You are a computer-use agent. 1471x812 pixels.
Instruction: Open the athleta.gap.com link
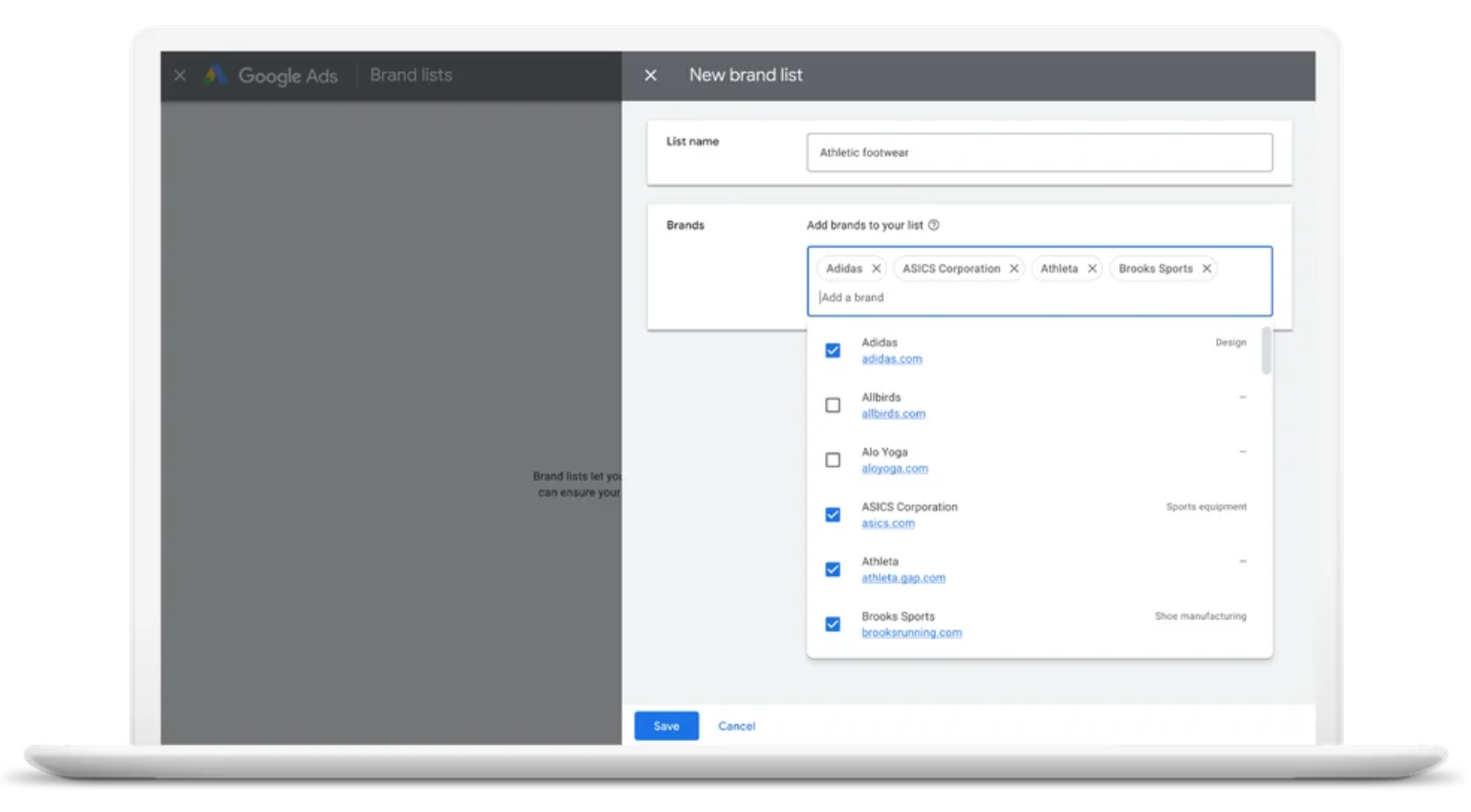click(903, 578)
